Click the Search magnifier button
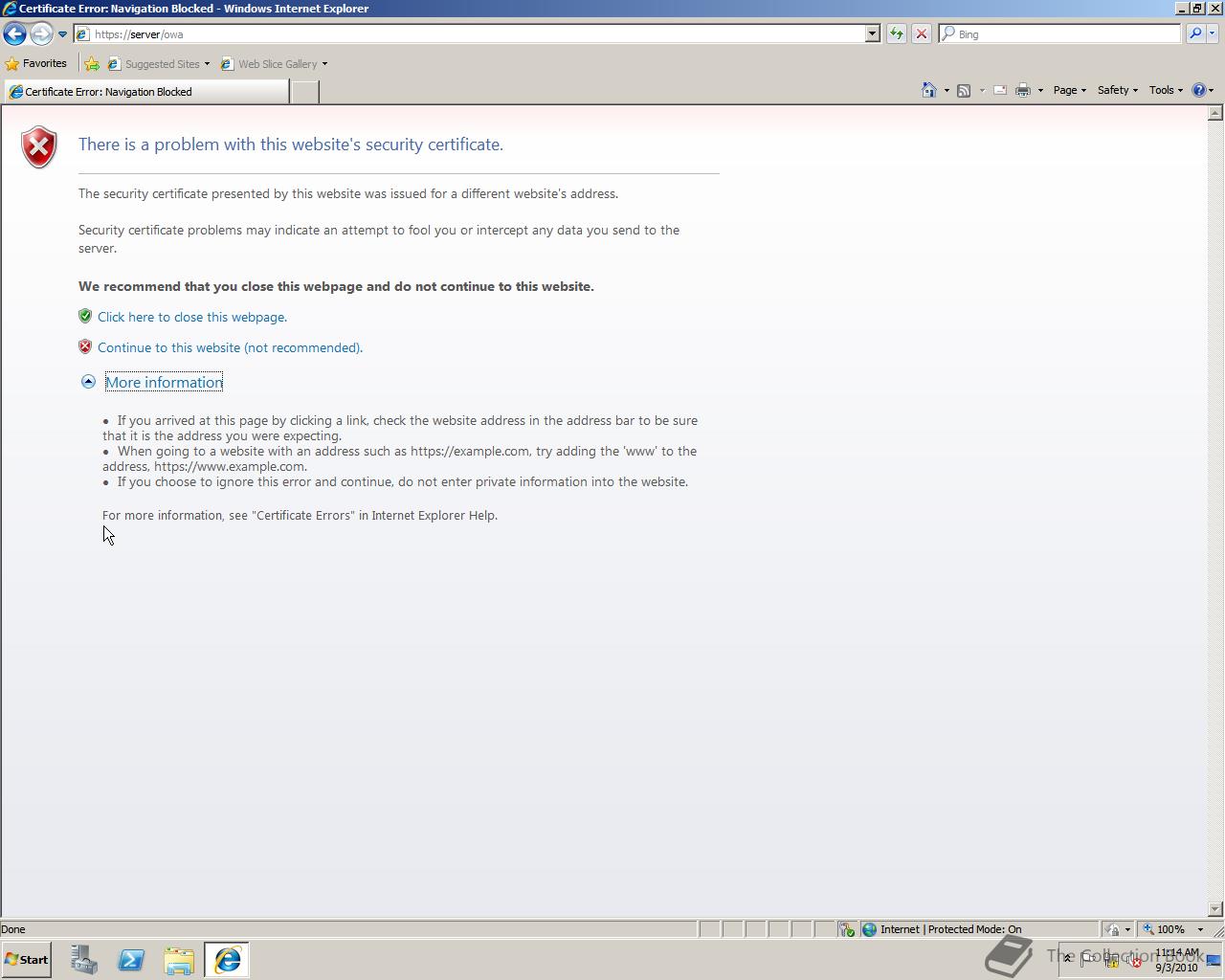1225x980 pixels. coord(1194,33)
